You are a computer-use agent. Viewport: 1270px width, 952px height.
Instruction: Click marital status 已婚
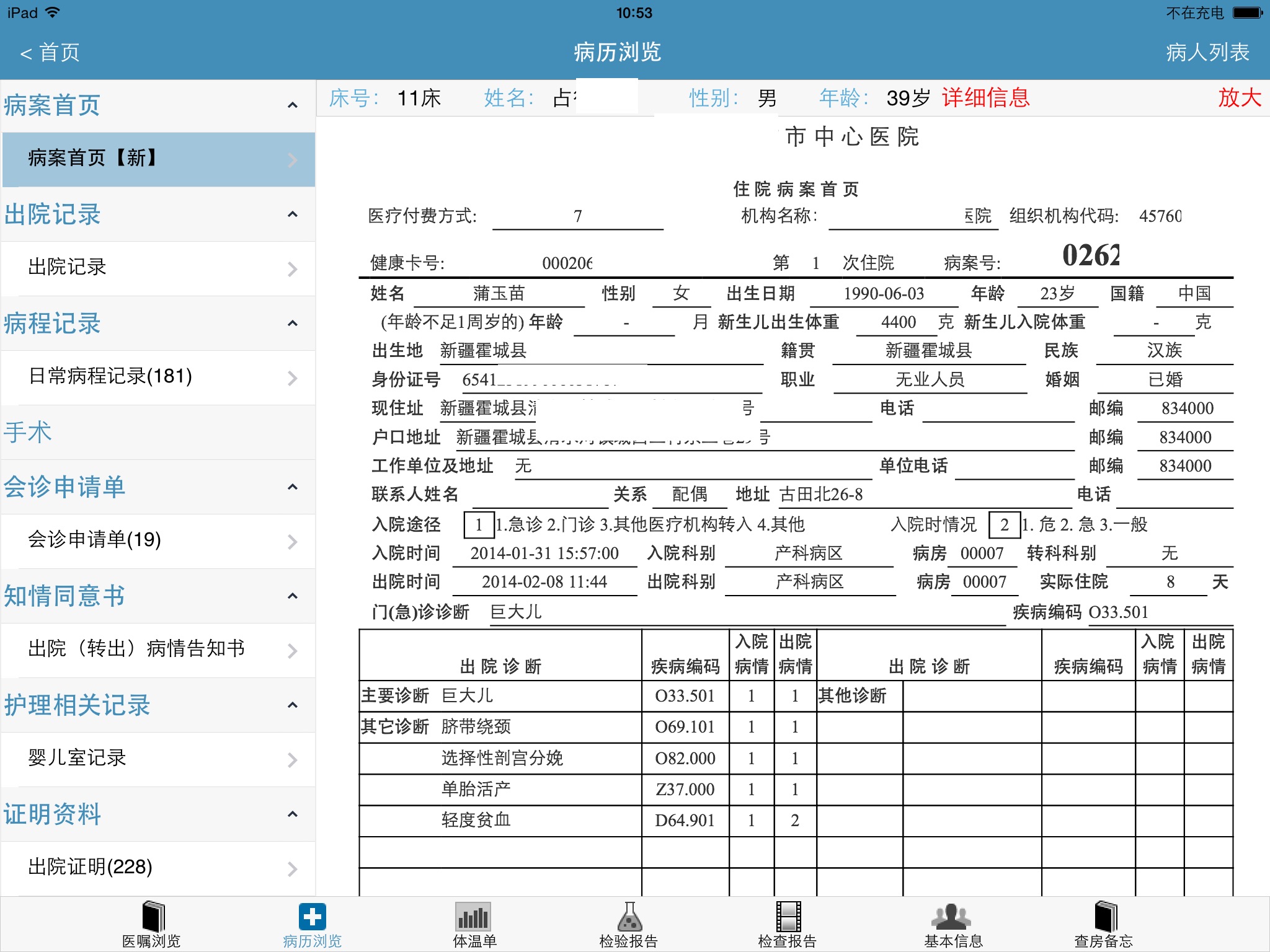click(x=1165, y=379)
